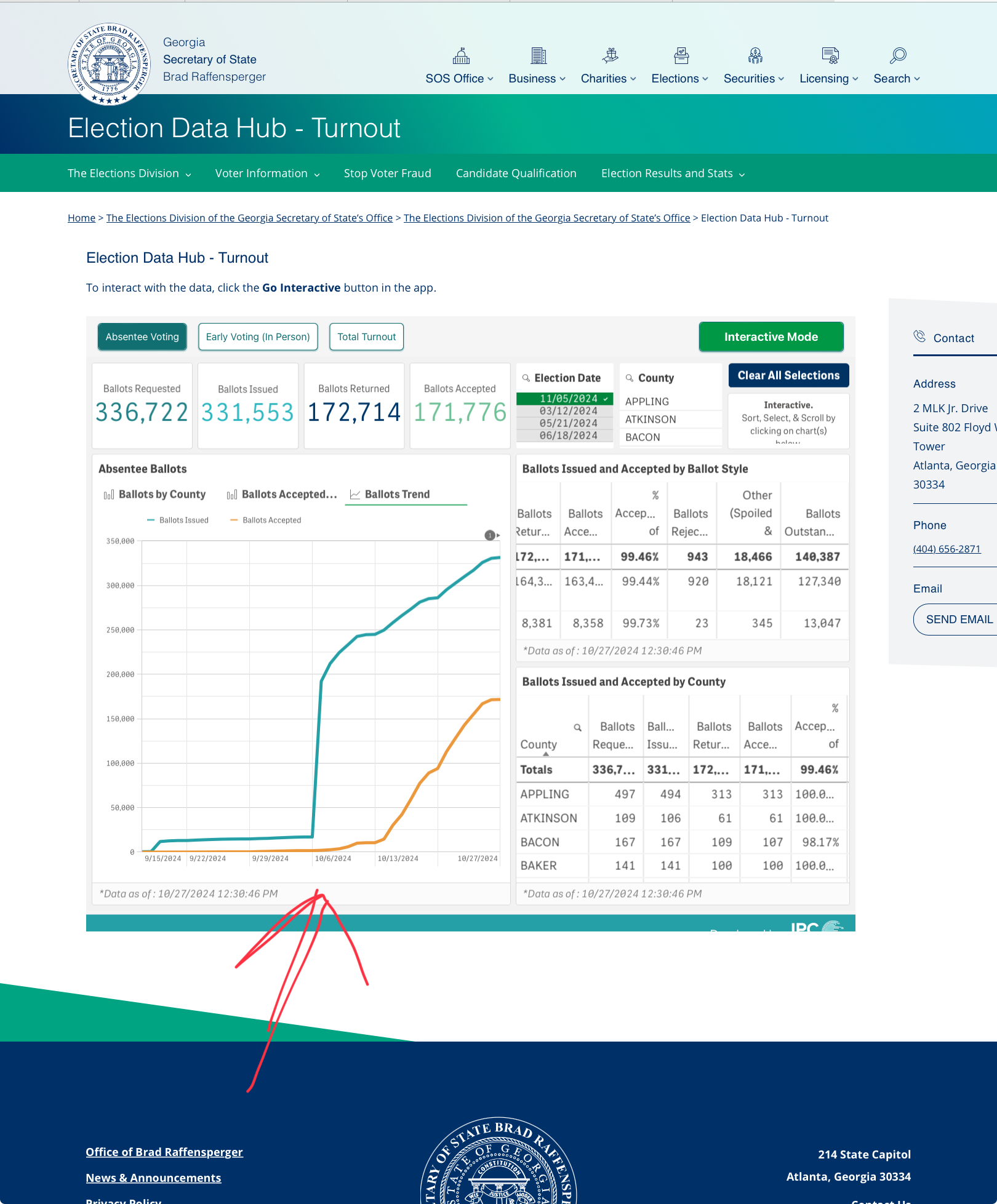
Task: Click the Business building icon
Action: click(x=539, y=56)
